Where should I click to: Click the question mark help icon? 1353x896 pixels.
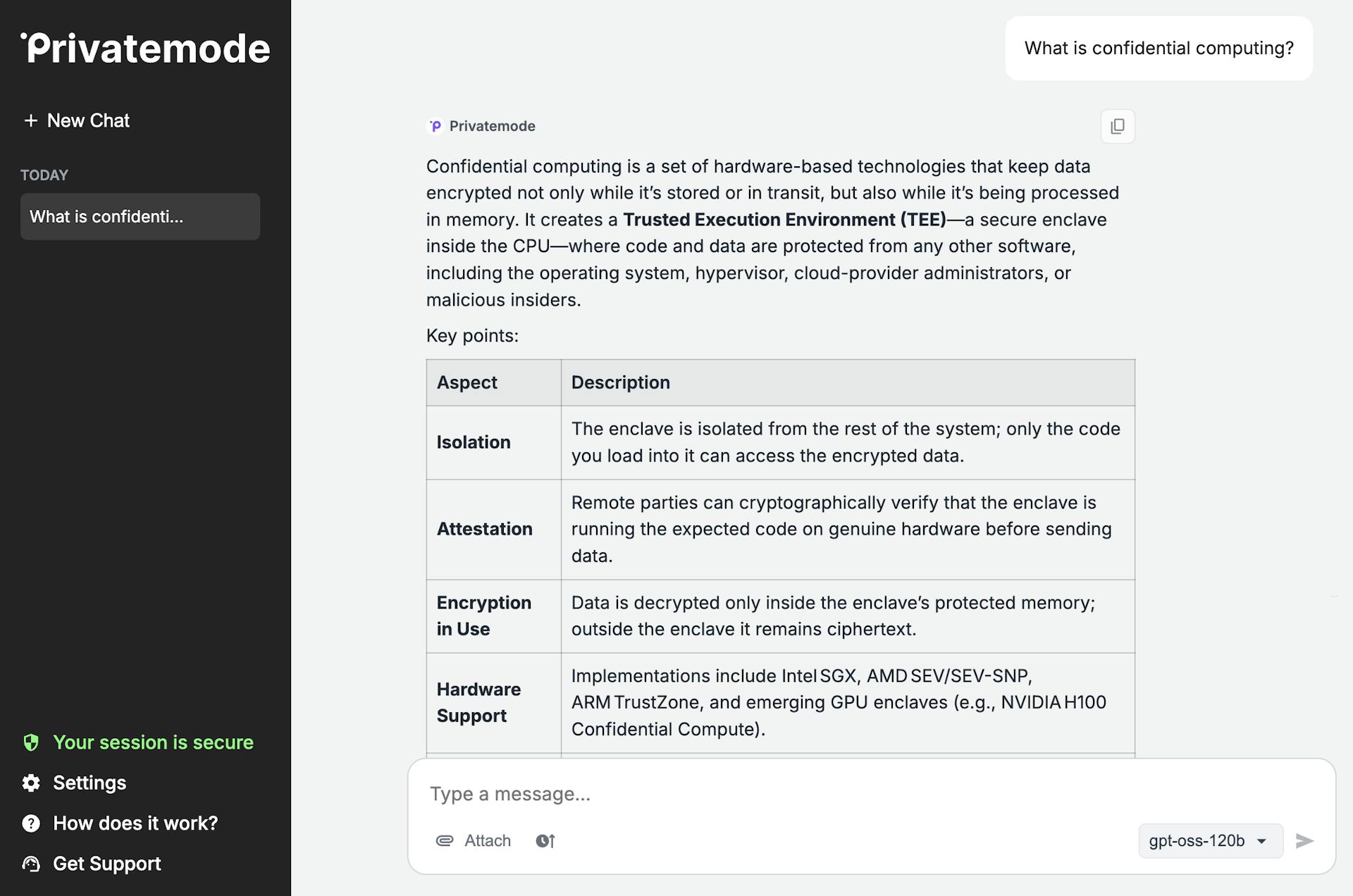pos(31,823)
